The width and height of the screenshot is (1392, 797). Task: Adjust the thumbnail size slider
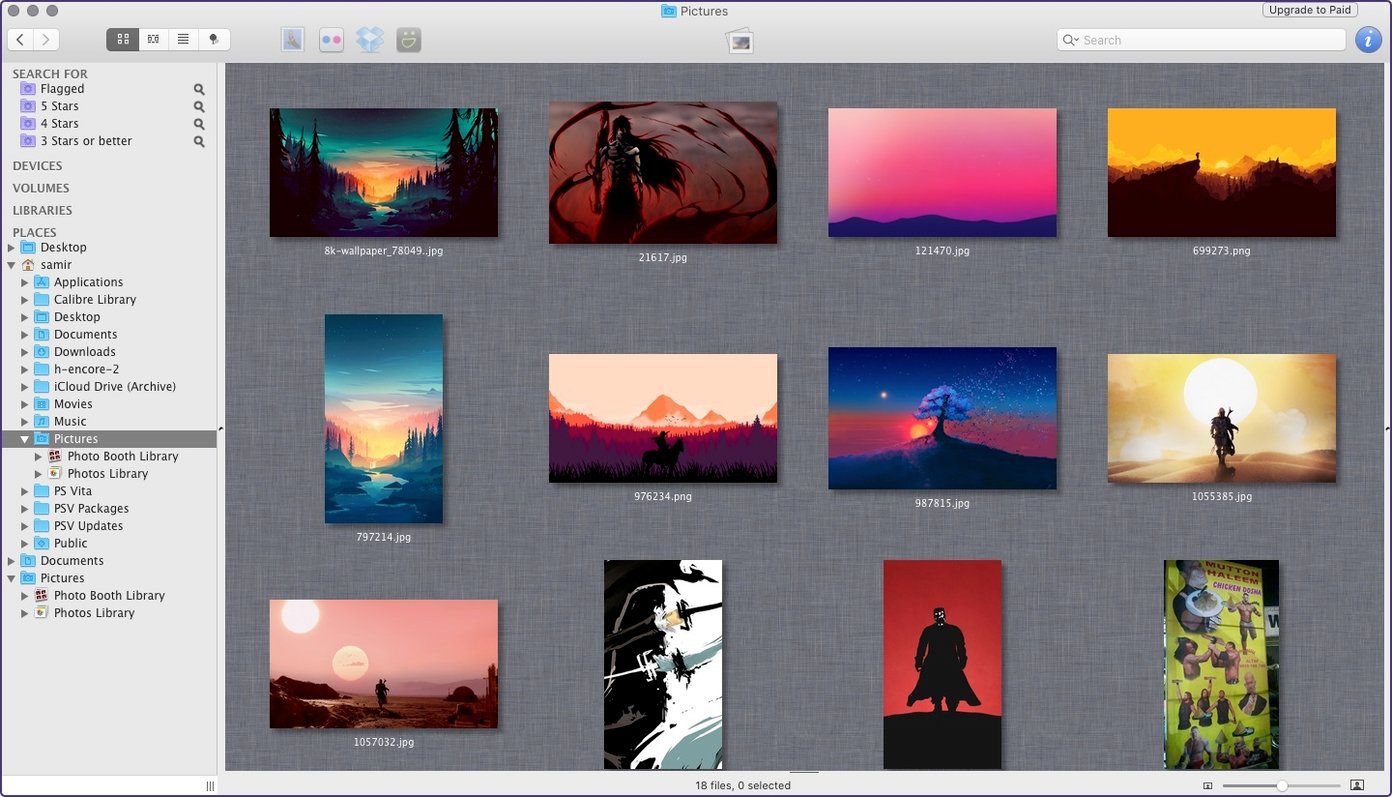coord(1281,786)
